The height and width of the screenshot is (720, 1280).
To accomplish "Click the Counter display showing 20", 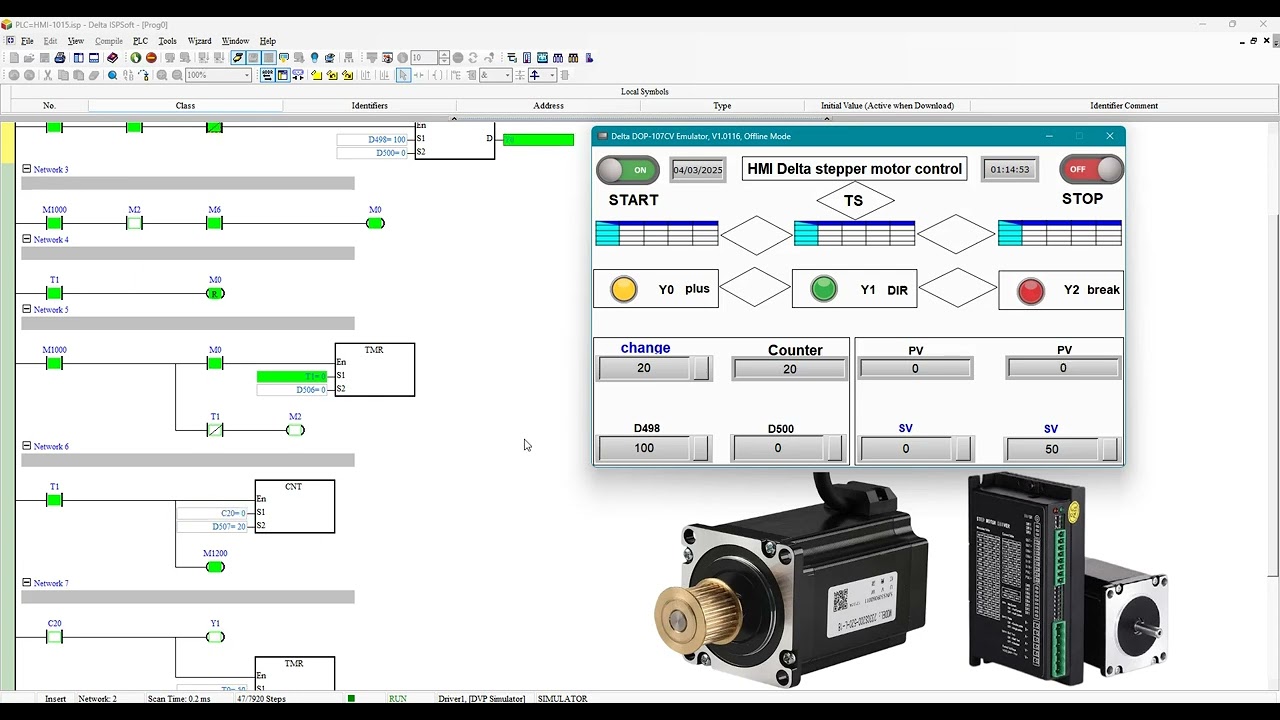I will point(789,369).
